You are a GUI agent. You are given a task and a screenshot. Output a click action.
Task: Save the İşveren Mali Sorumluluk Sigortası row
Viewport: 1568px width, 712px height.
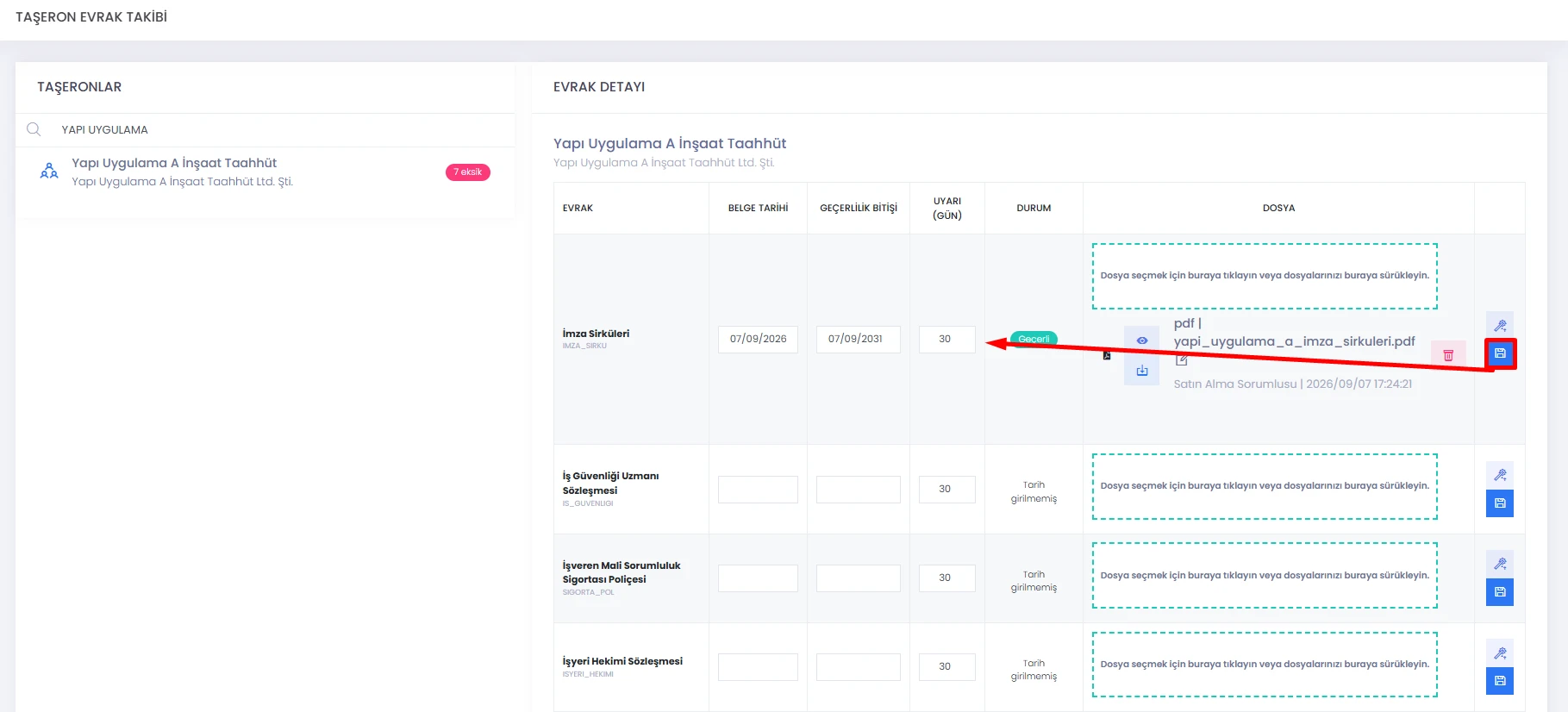pyautogui.click(x=1500, y=592)
